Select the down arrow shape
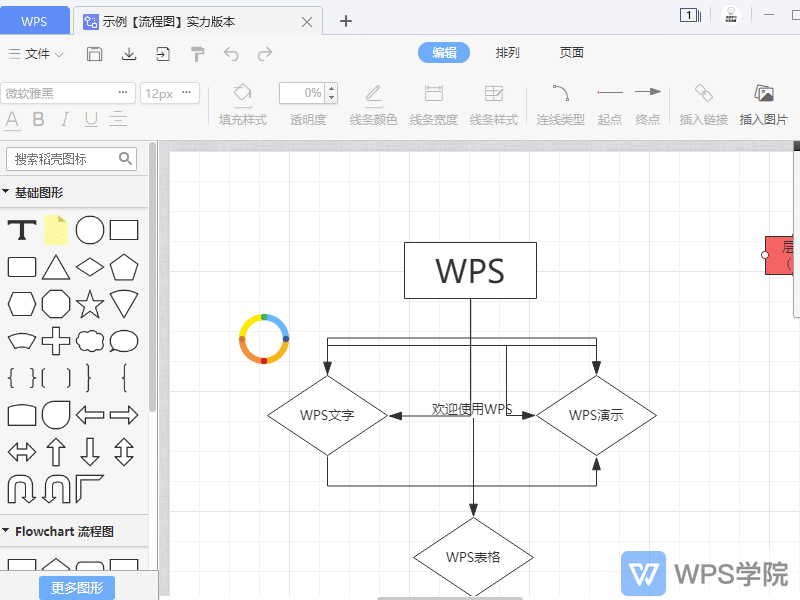Screen dimensions: 800x600 tap(90, 452)
